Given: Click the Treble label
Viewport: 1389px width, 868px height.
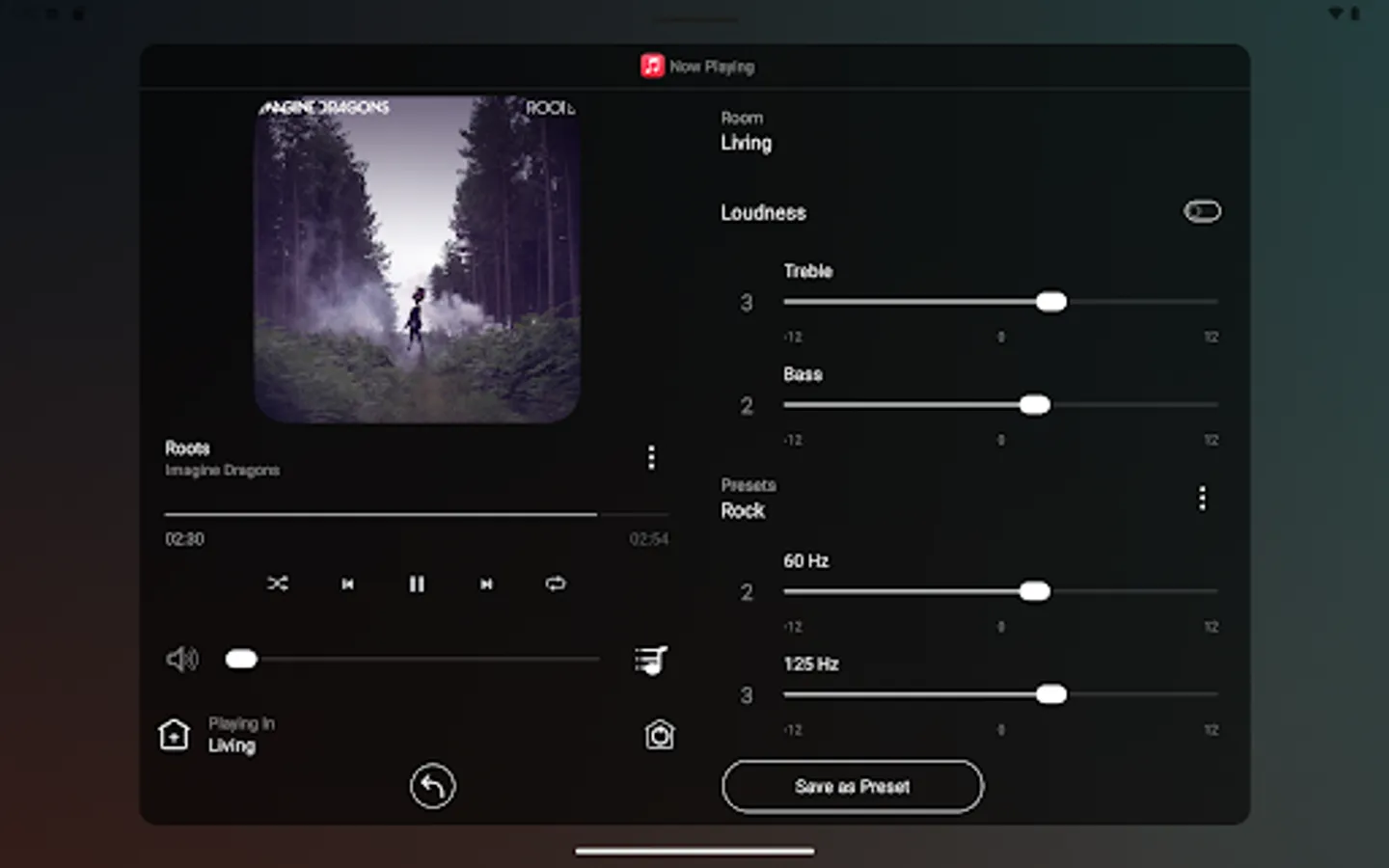Looking at the screenshot, I should point(808,271).
